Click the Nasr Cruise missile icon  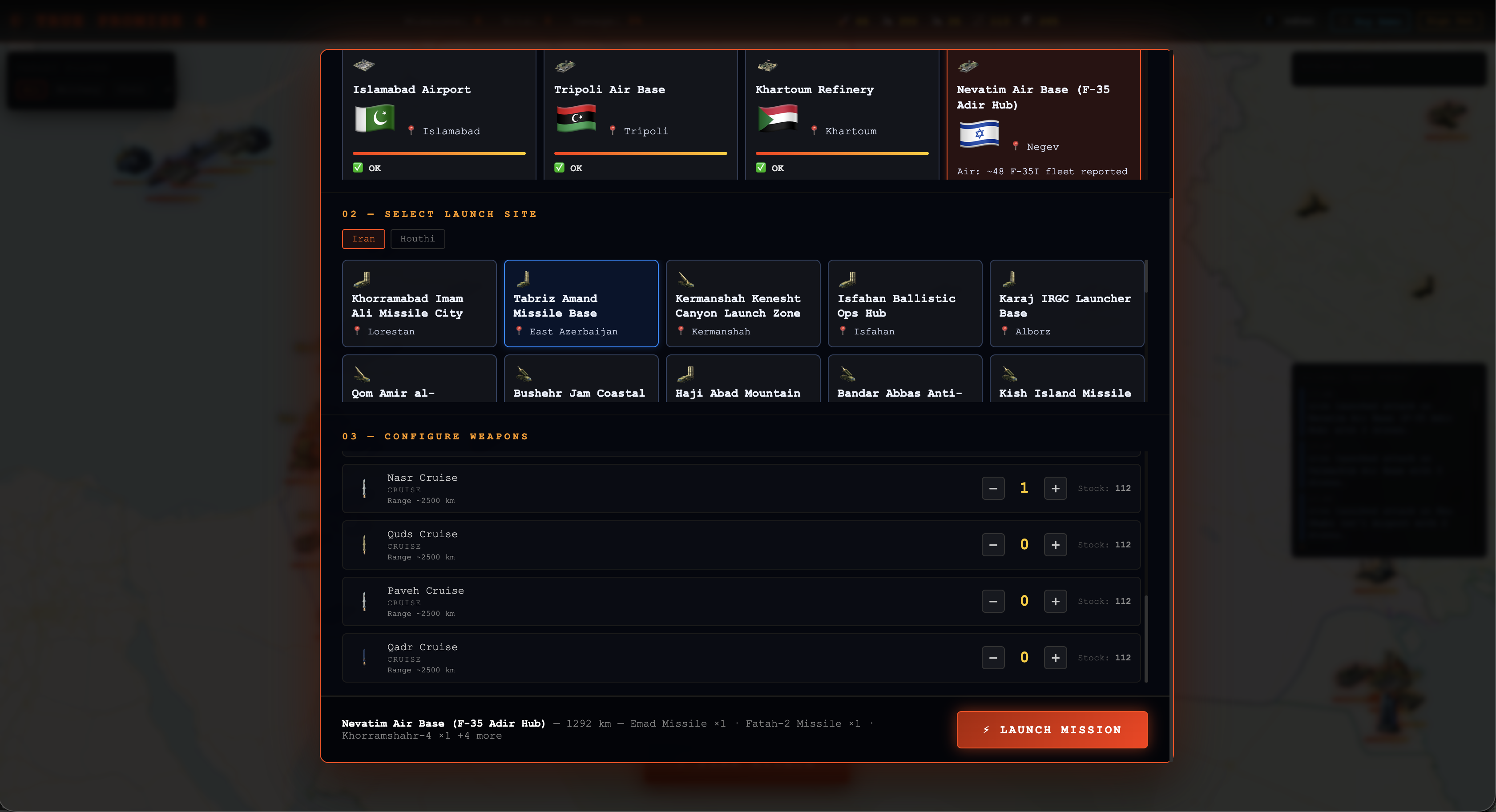tap(364, 488)
